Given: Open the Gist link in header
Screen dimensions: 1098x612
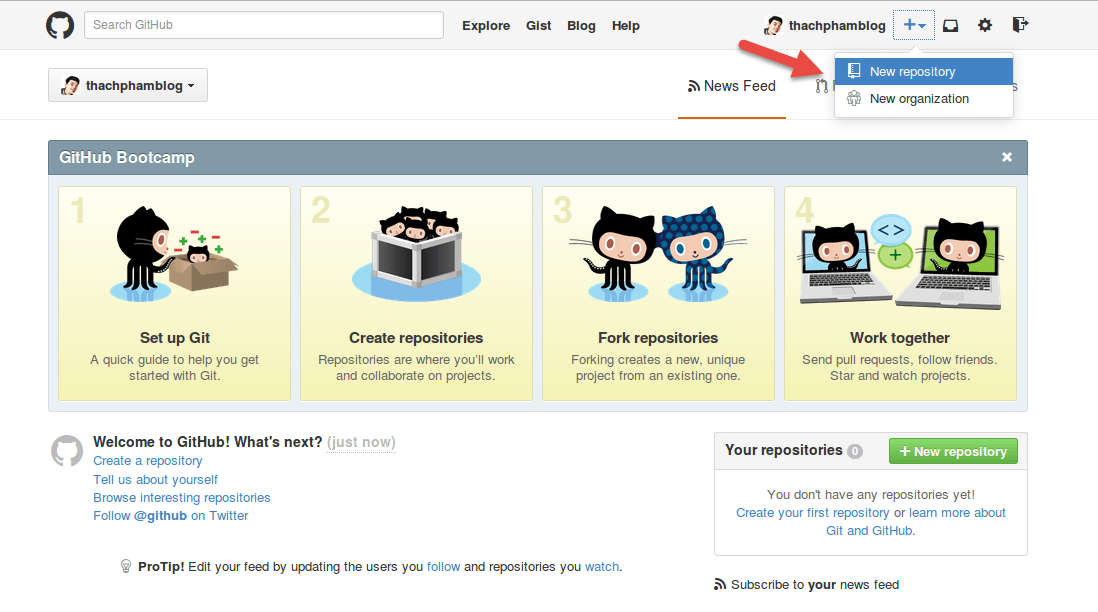Looking at the screenshot, I should click(x=538, y=26).
